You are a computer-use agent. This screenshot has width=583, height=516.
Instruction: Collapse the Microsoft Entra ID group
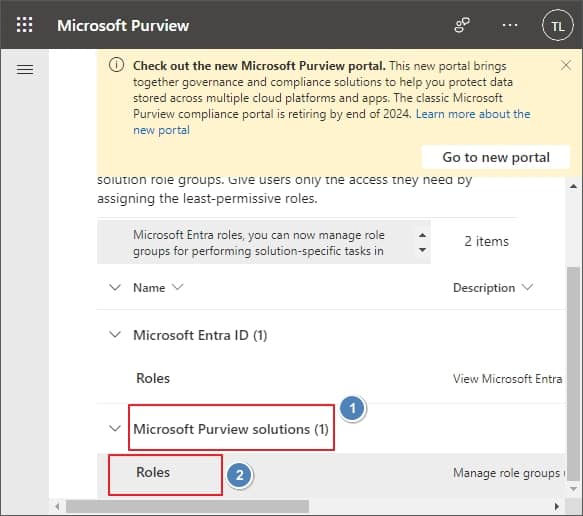click(x=115, y=334)
